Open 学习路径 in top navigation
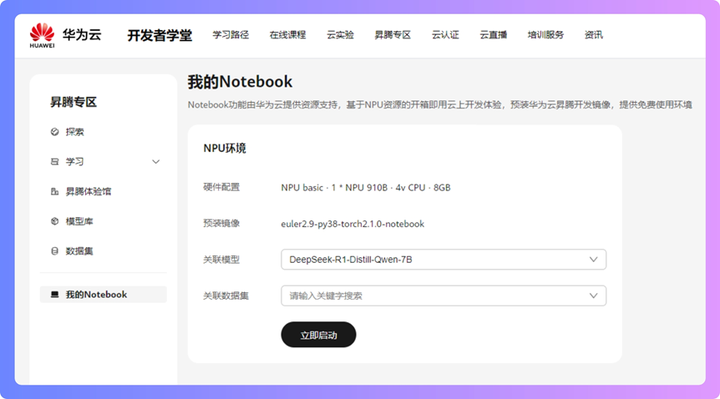The width and height of the screenshot is (720, 399). [x=231, y=35]
